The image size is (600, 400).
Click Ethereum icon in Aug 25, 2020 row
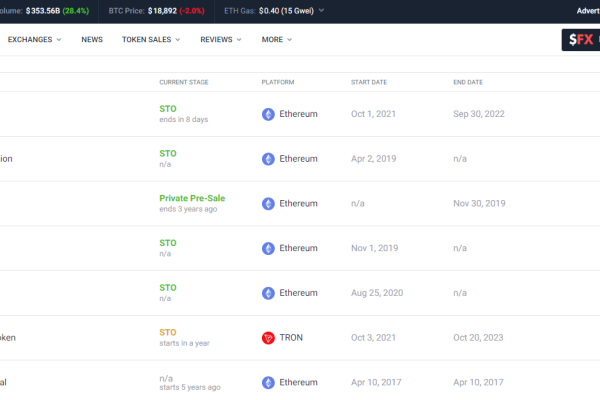pyautogui.click(x=268, y=293)
